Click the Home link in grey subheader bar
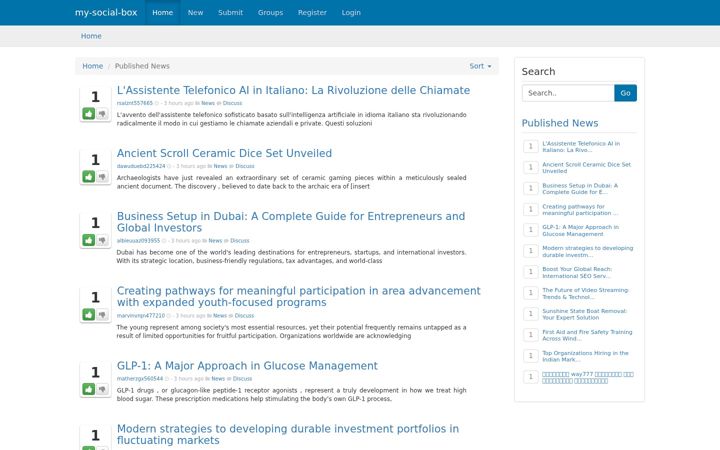 91,36
